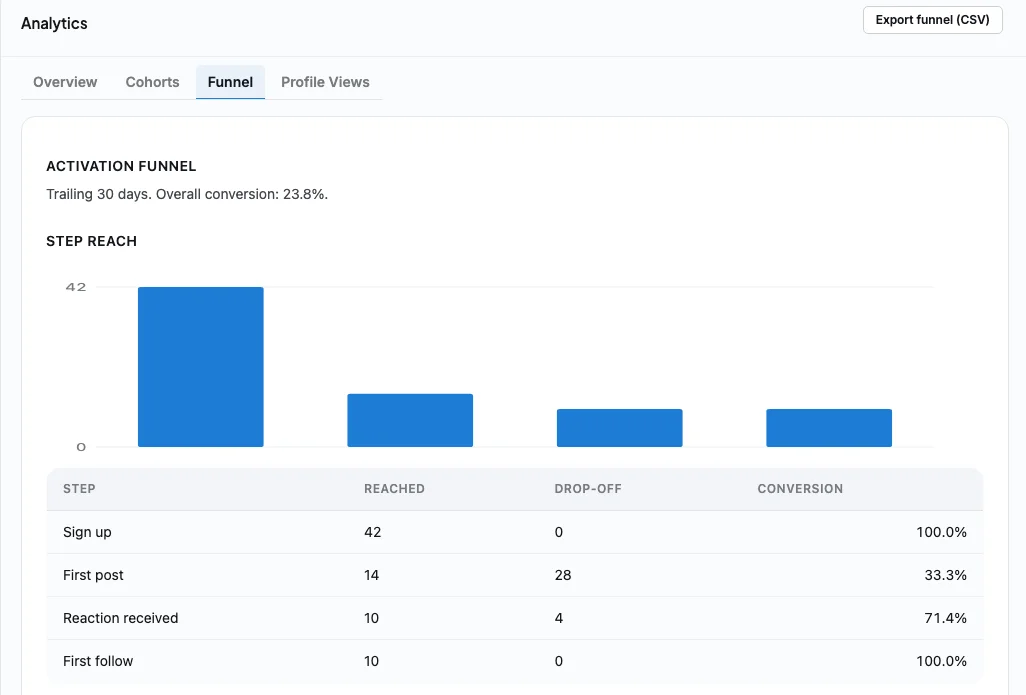Click conversion 33.3% in First post row
Screen dimensions: 1026x695
pos(946,575)
